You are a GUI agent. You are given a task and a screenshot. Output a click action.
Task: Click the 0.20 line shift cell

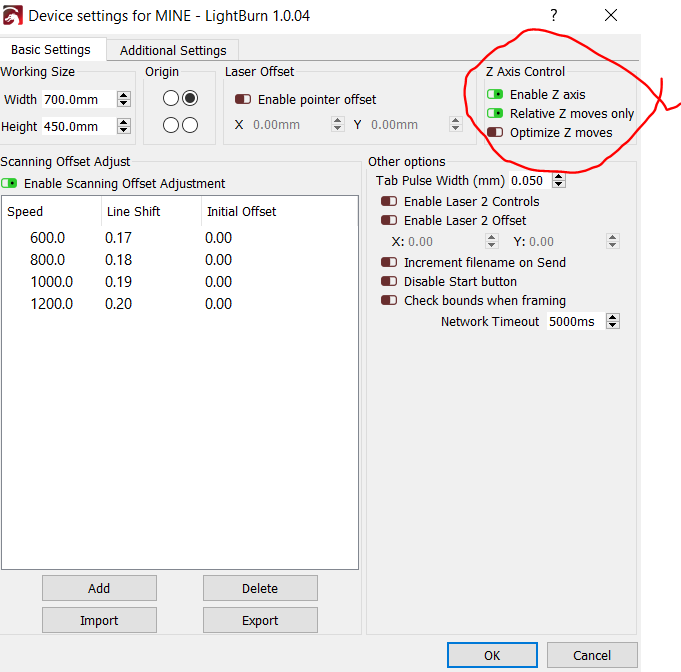(x=118, y=304)
